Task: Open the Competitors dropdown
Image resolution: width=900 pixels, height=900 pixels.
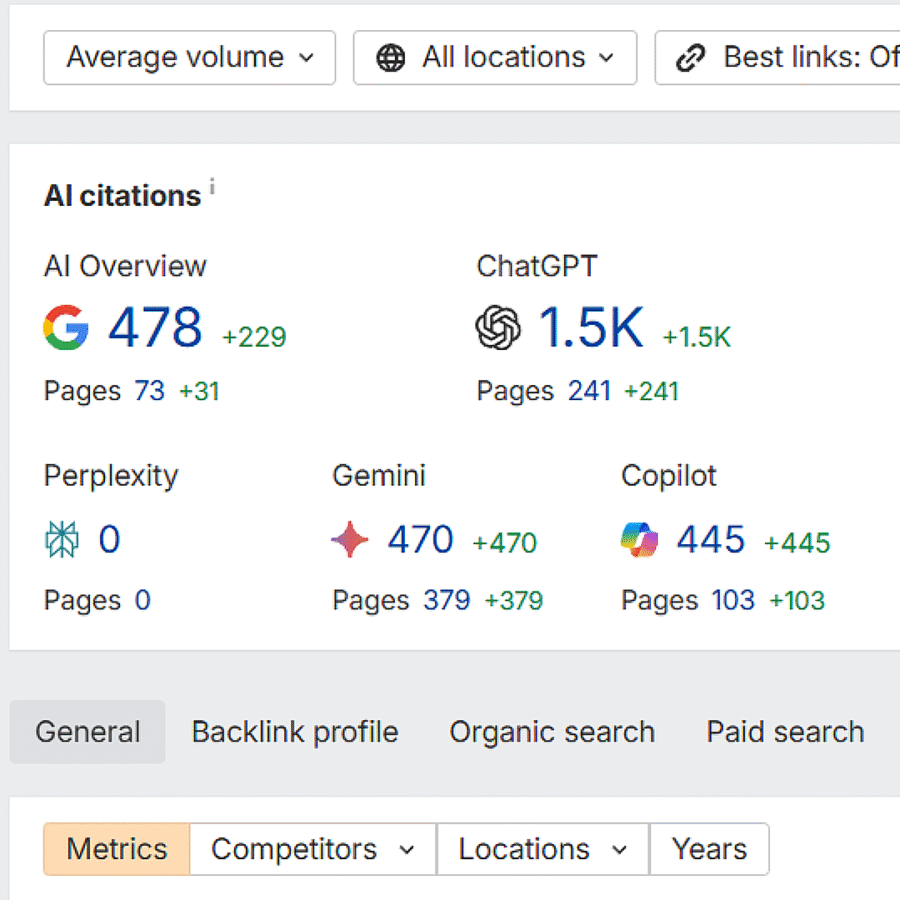Action: point(312,849)
